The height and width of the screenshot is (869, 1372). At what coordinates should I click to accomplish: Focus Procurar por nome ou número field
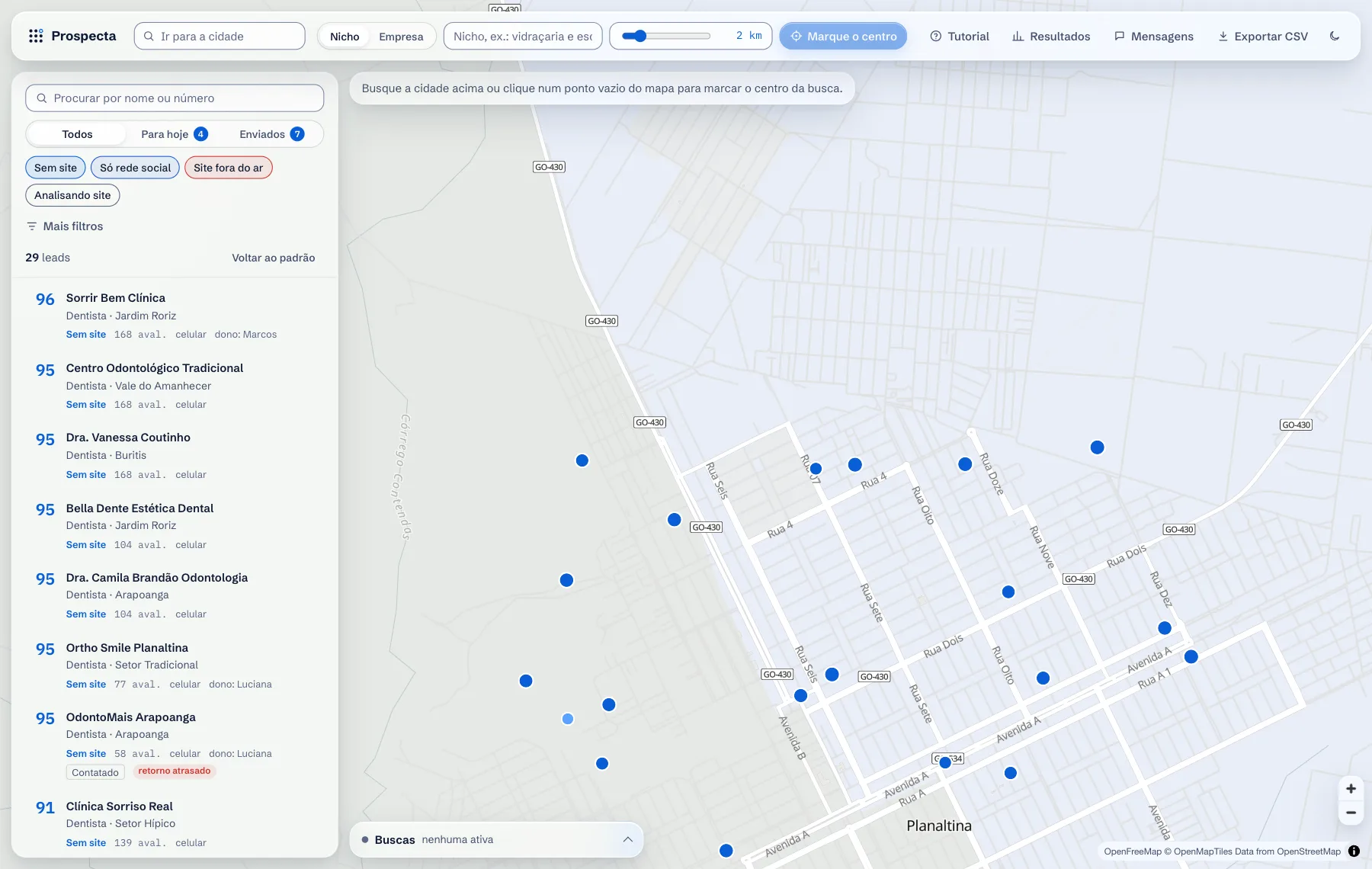175,98
